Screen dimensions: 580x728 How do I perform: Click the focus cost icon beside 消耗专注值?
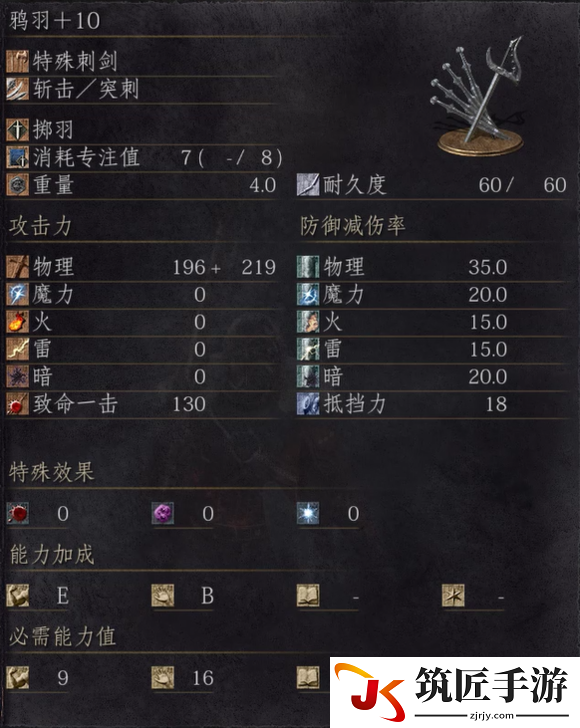point(18,157)
